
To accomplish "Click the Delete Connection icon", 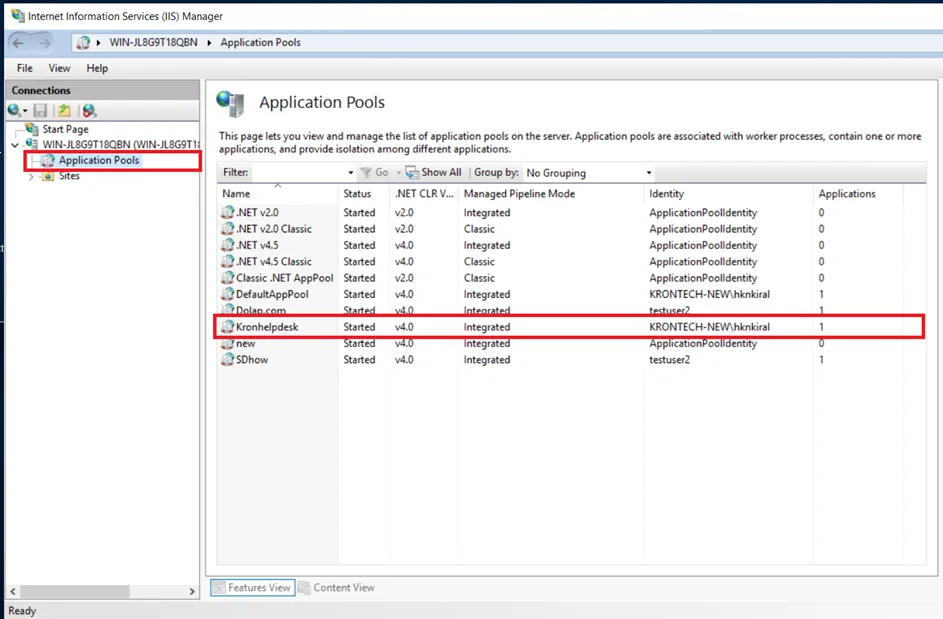I will (90, 110).
